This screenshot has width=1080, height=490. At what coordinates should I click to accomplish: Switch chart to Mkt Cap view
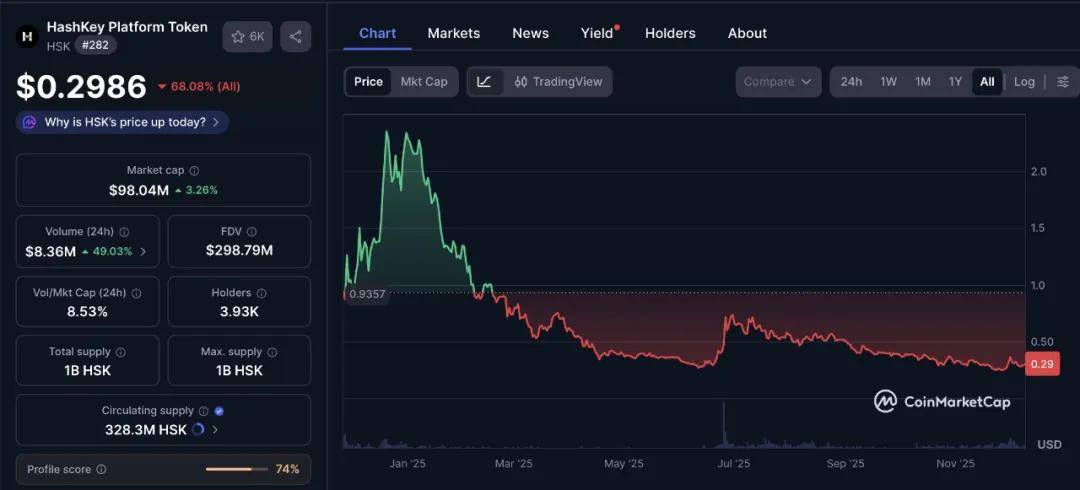click(424, 82)
